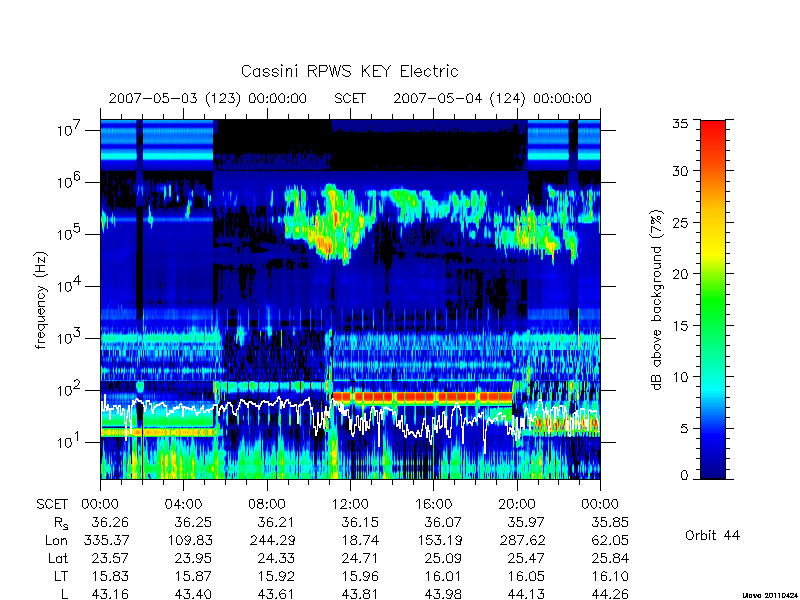Click the 25 tick on the color scale
Viewport: 800px width, 600px height.
tap(681, 222)
